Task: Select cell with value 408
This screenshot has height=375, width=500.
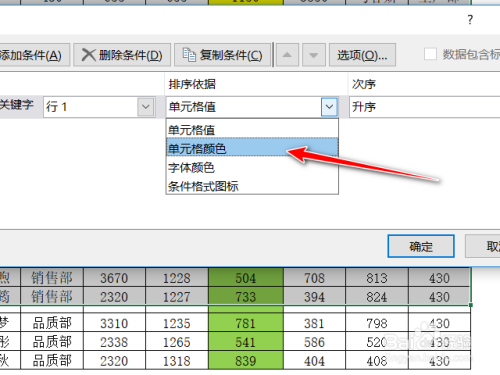Action: (x=377, y=360)
